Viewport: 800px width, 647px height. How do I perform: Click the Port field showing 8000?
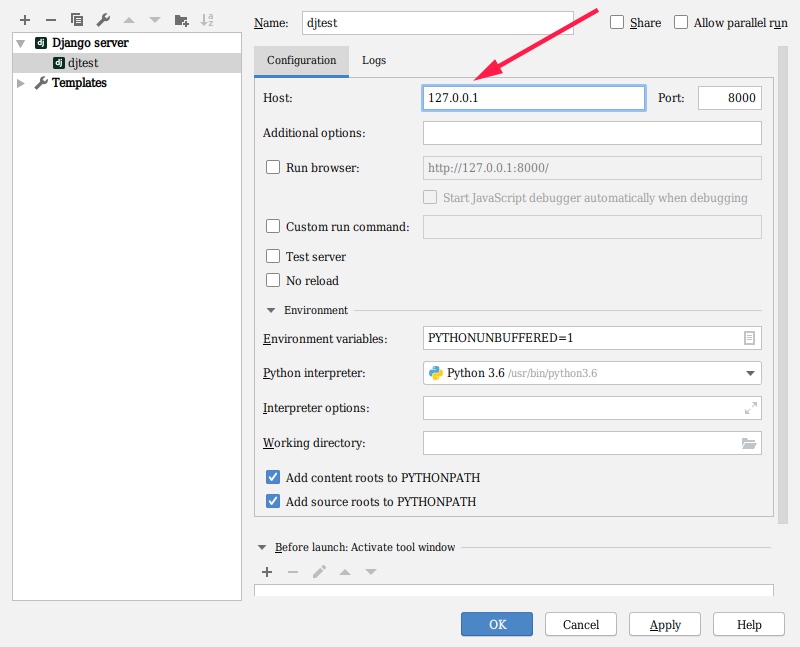[x=730, y=98]
